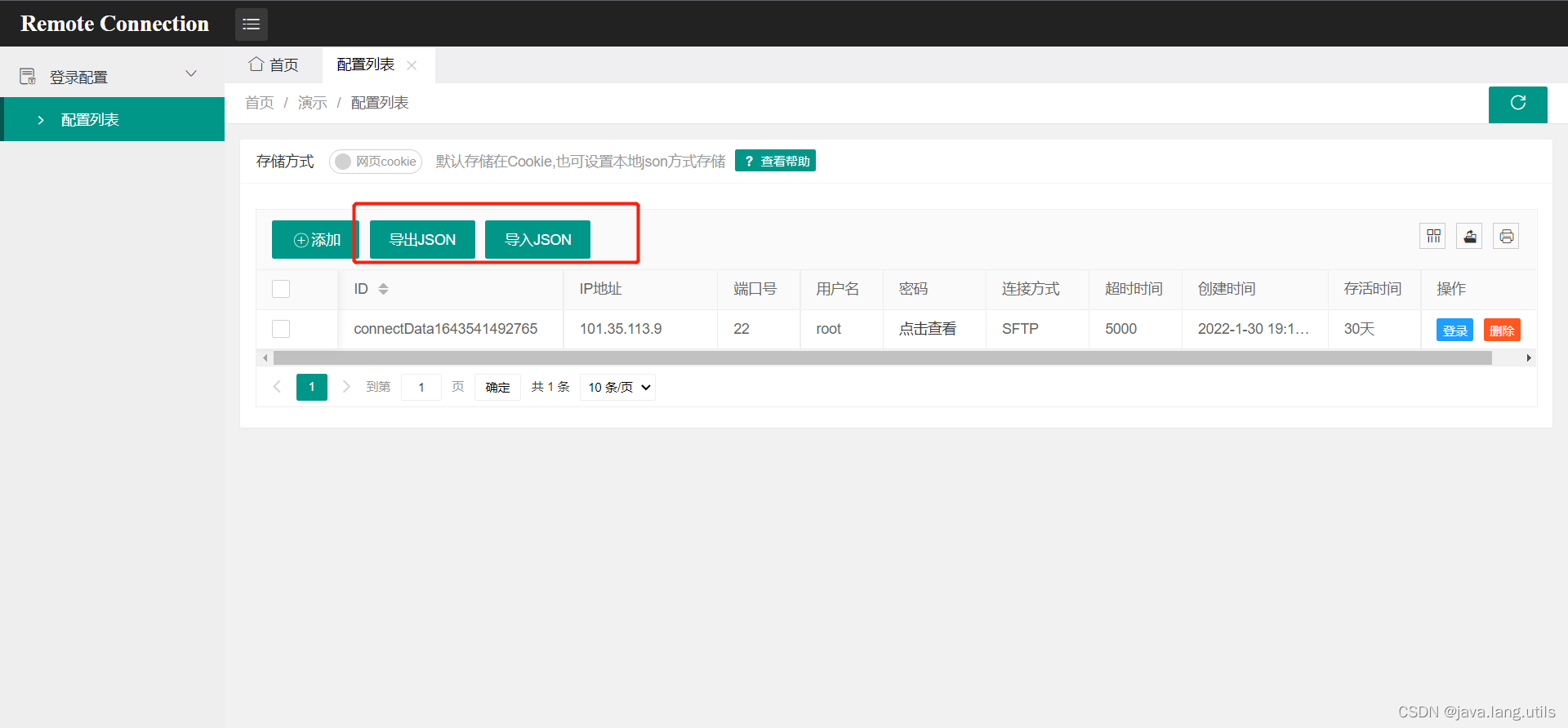Click the 超时时间 column header
Screen dimensions: 1568x728
[x=1134, y=289]
